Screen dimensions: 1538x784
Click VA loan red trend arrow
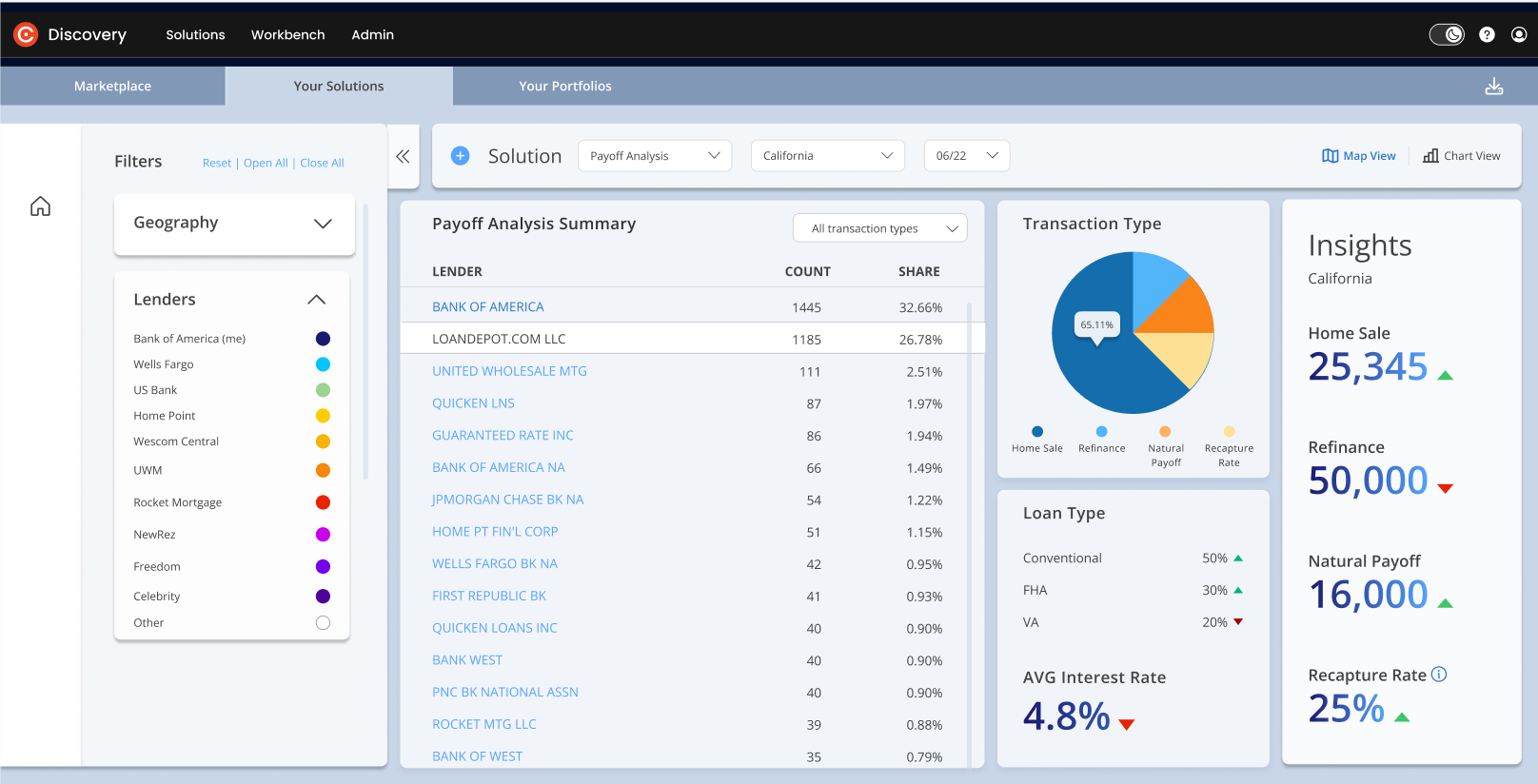pyautogui.click(x=1238, y=622)
